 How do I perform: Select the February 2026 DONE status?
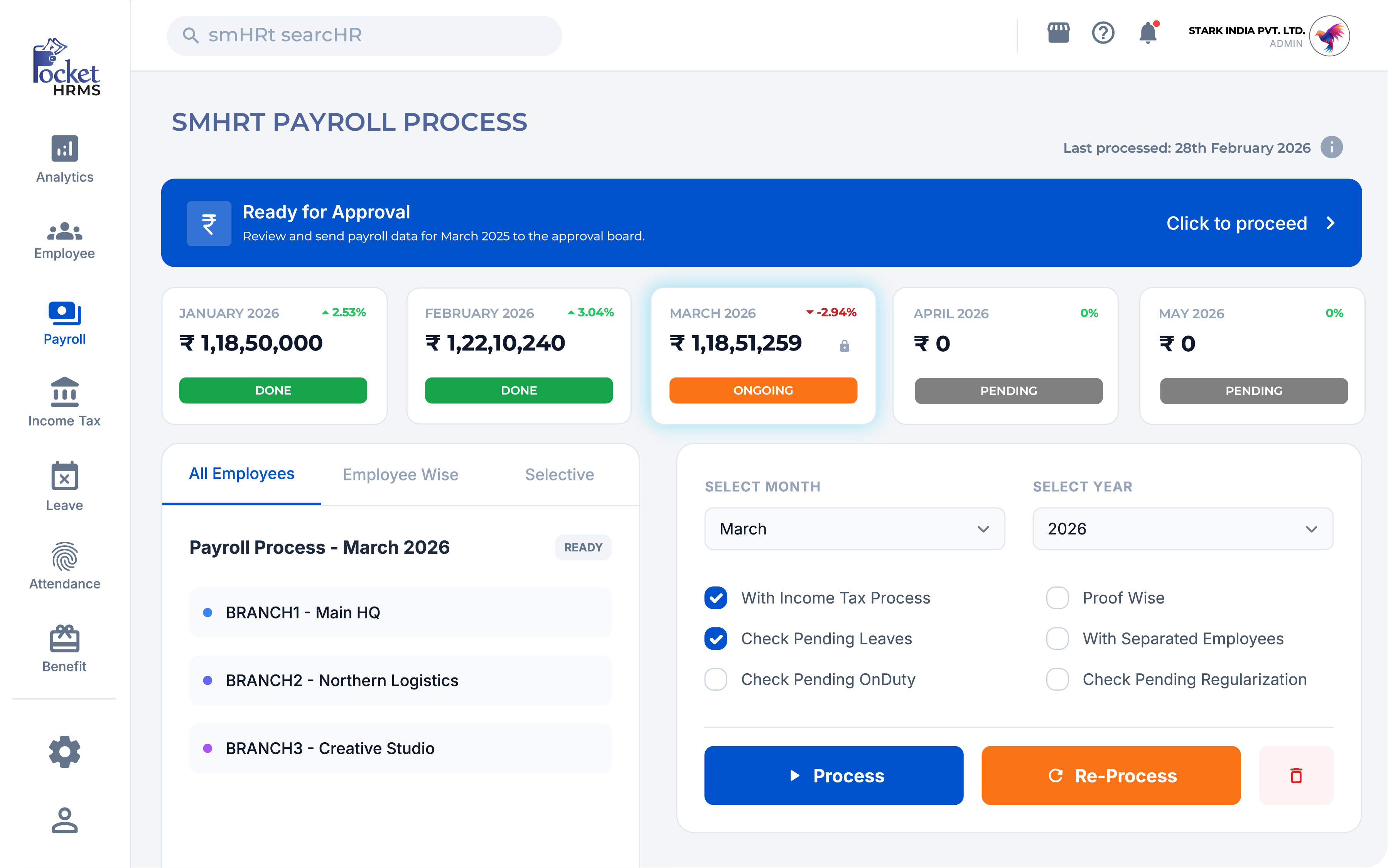coord(518,390)
